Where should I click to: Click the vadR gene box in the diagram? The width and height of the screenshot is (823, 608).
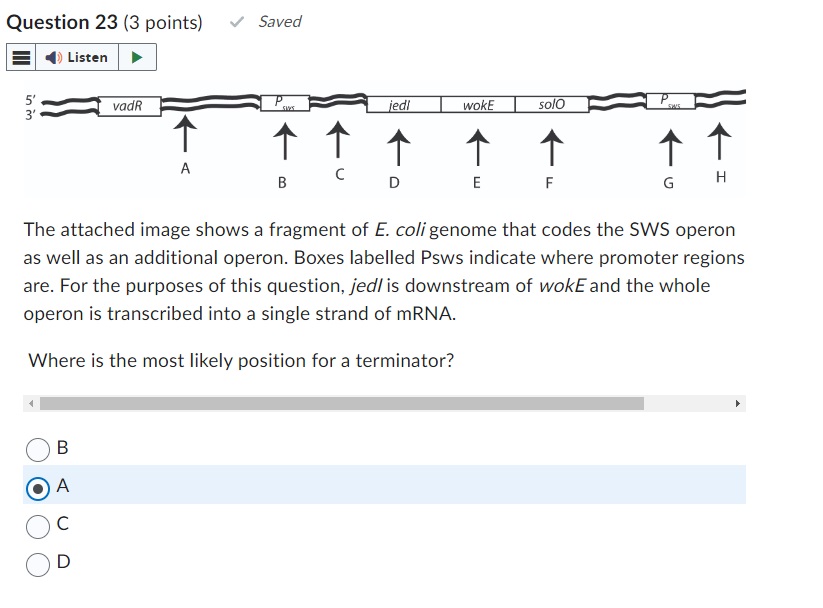pos(128,106)
